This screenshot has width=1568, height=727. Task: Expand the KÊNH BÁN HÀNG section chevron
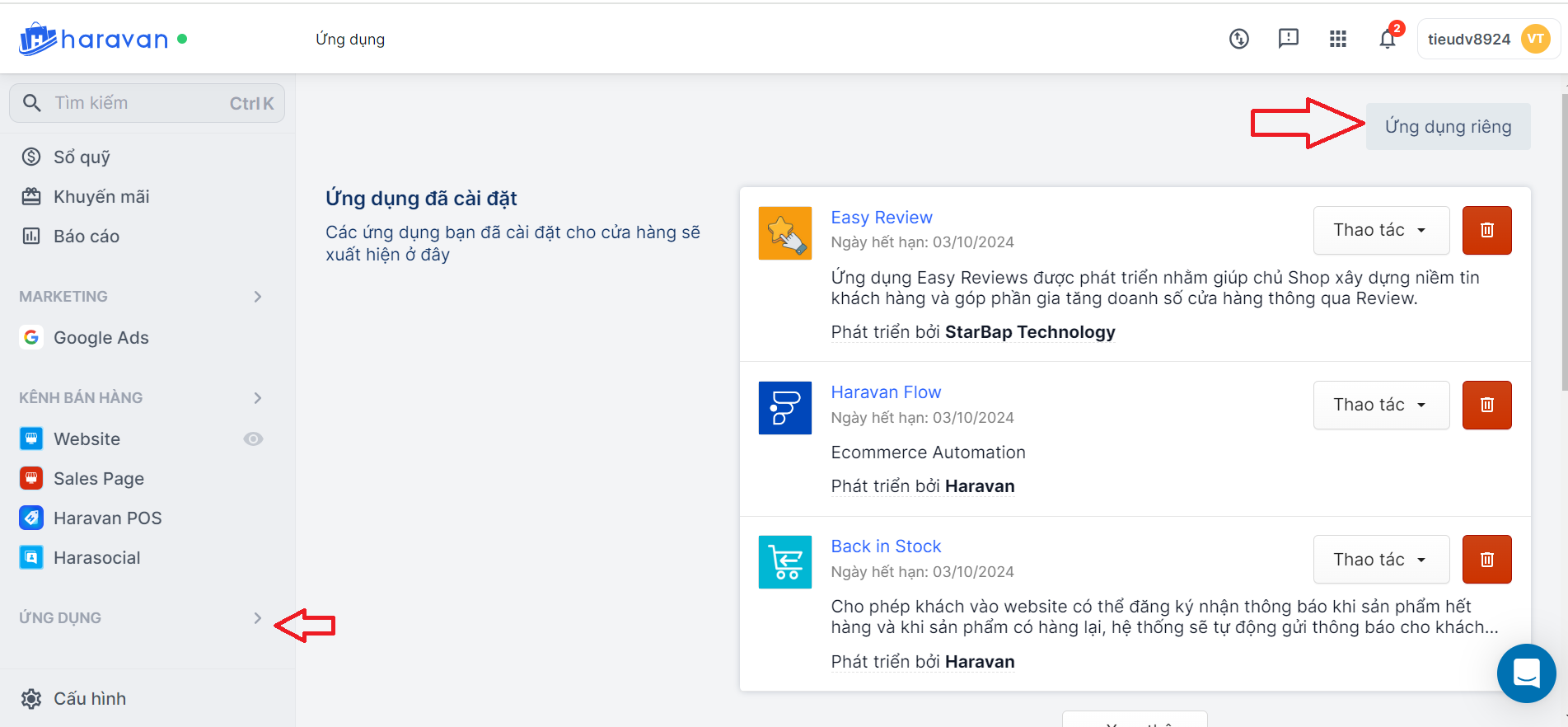point(258,397)
